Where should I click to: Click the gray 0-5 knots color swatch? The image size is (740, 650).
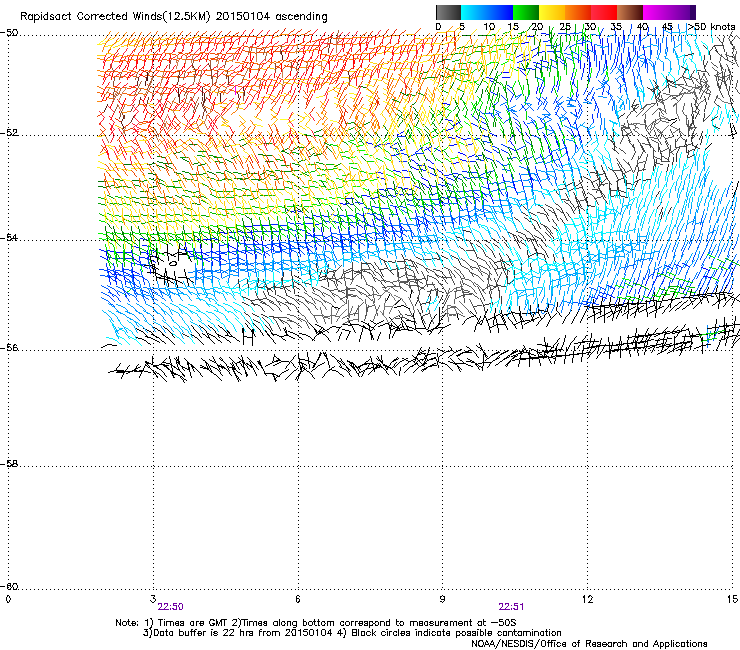[448, 12]
